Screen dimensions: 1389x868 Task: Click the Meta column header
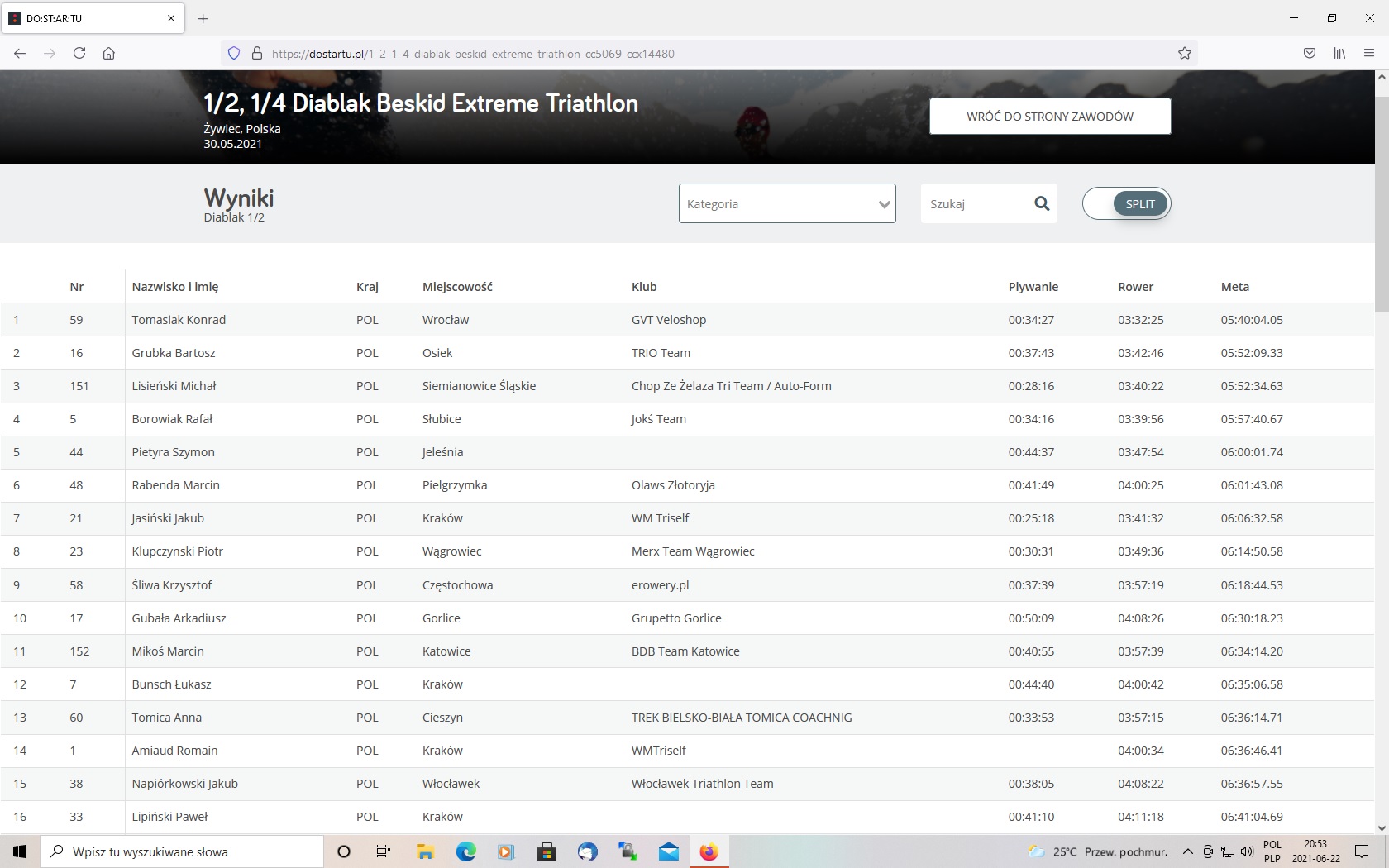1235,287
